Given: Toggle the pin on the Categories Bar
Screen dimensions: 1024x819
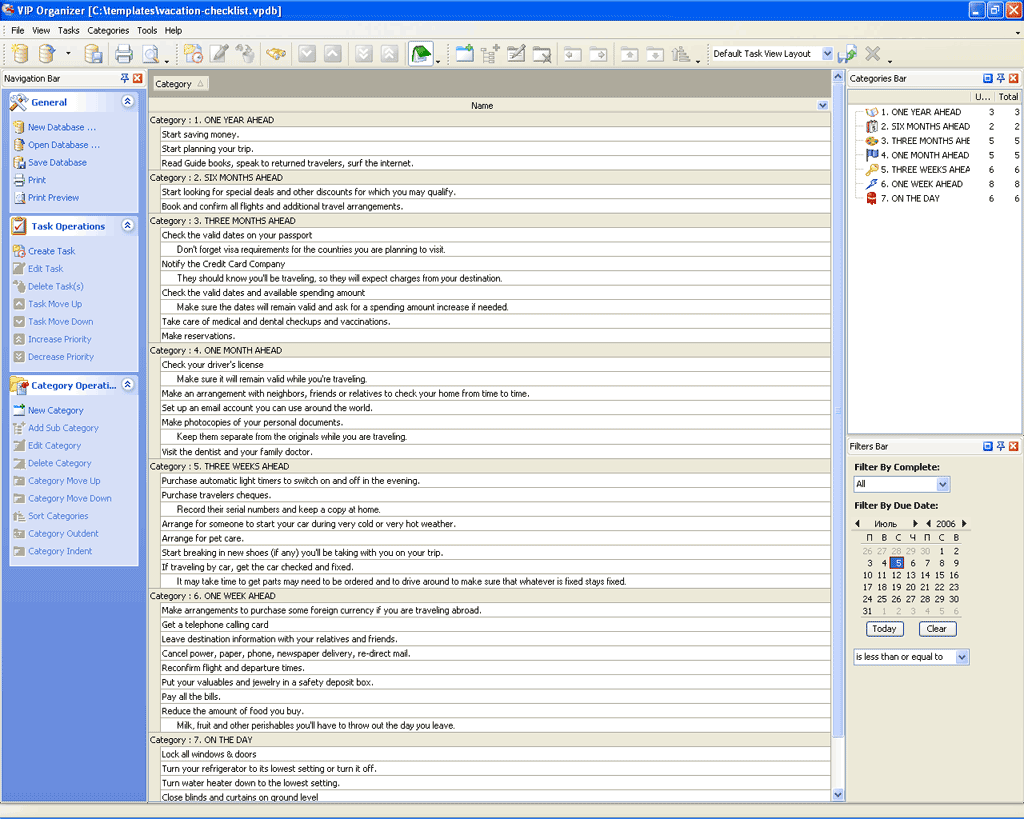Looking at the screenshot, I should [1001, 78].
